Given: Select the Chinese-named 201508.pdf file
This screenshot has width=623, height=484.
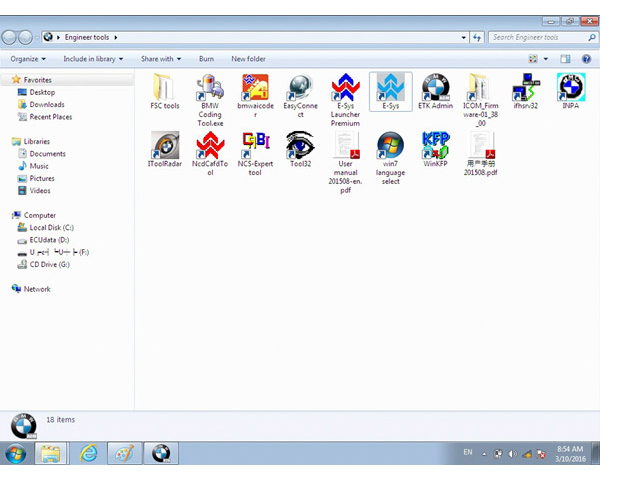Looking at the screenshot, I should [x=480, y=154].
